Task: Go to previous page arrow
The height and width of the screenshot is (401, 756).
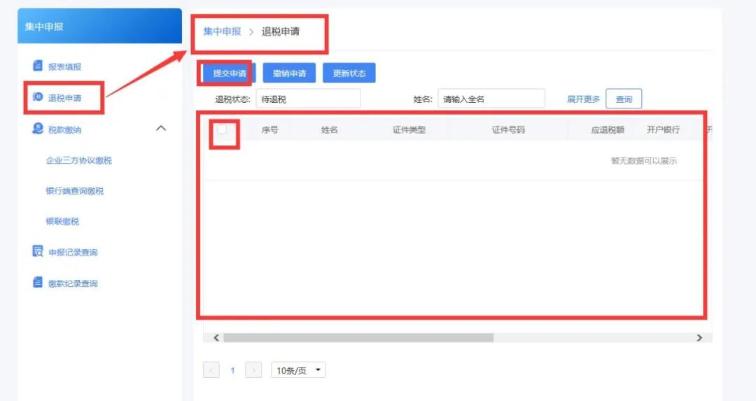Action: [x=211, y=370]
